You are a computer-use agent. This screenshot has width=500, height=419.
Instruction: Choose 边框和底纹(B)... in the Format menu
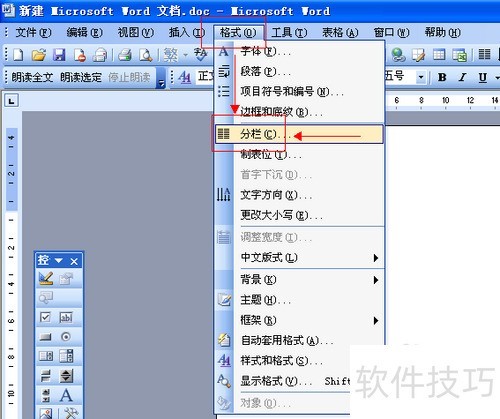(299, 112)
